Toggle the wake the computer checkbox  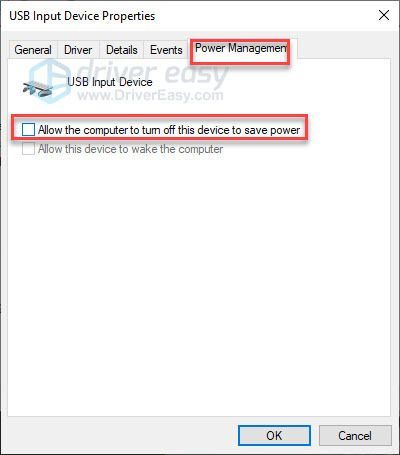coord(28,149)
